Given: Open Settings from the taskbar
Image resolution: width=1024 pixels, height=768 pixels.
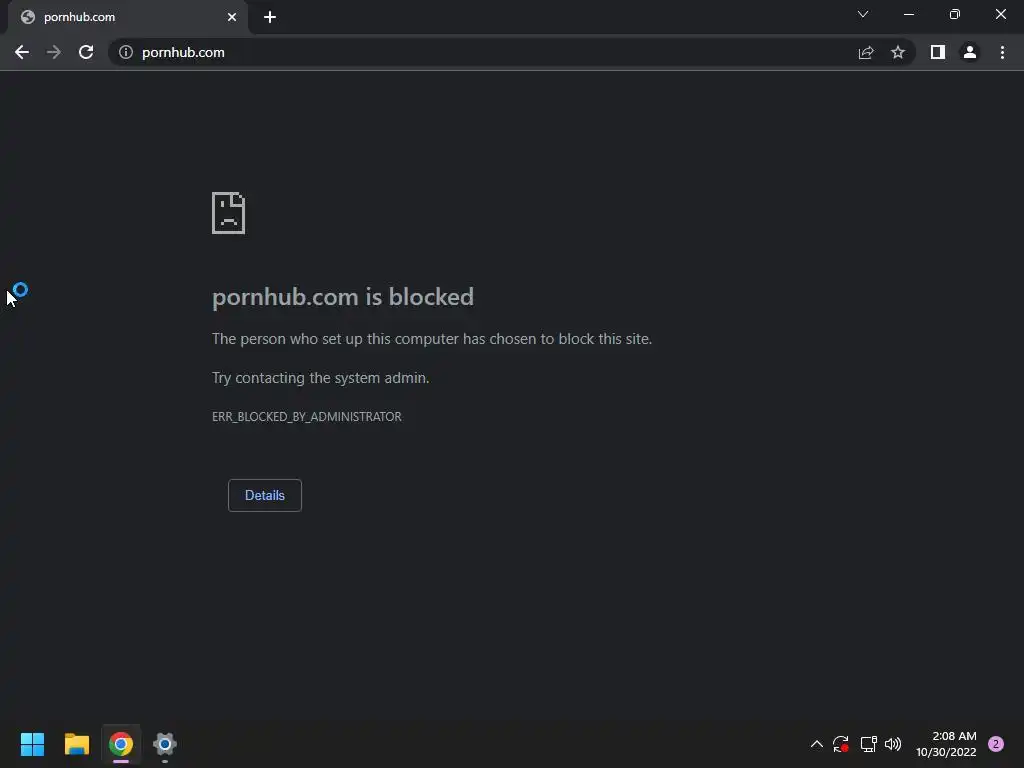Looking at the screenshot, I should pyautogui.click(x=165, y=744).
